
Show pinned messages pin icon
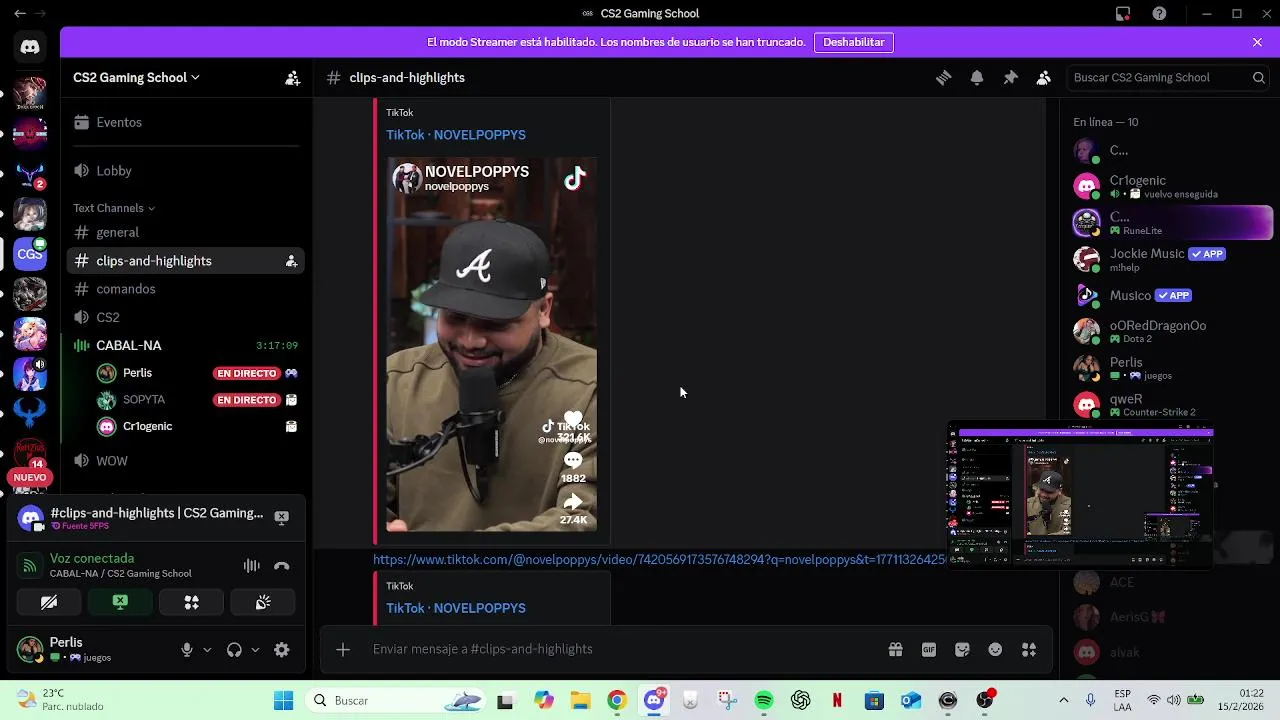[1010, 78]
